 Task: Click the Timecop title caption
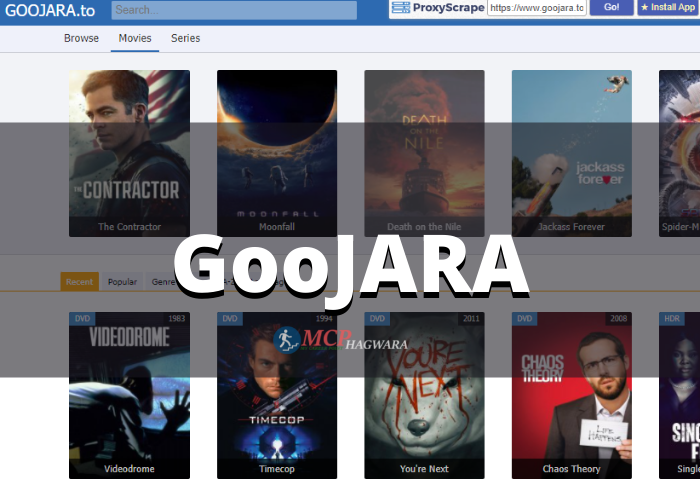[x=277, y=469]
